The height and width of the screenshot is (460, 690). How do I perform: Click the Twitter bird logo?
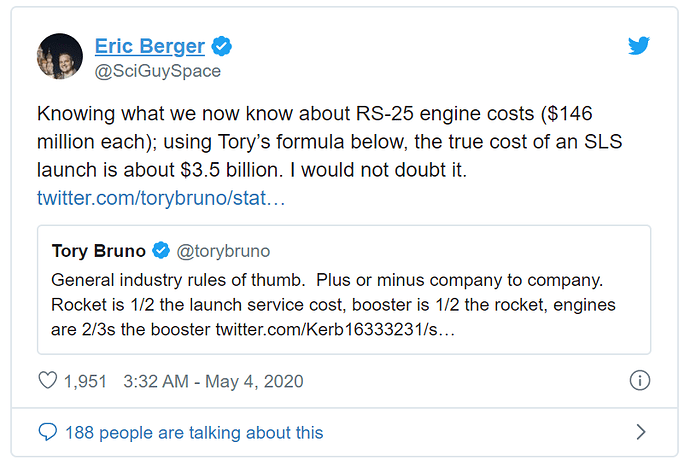[x=639, y=46]
